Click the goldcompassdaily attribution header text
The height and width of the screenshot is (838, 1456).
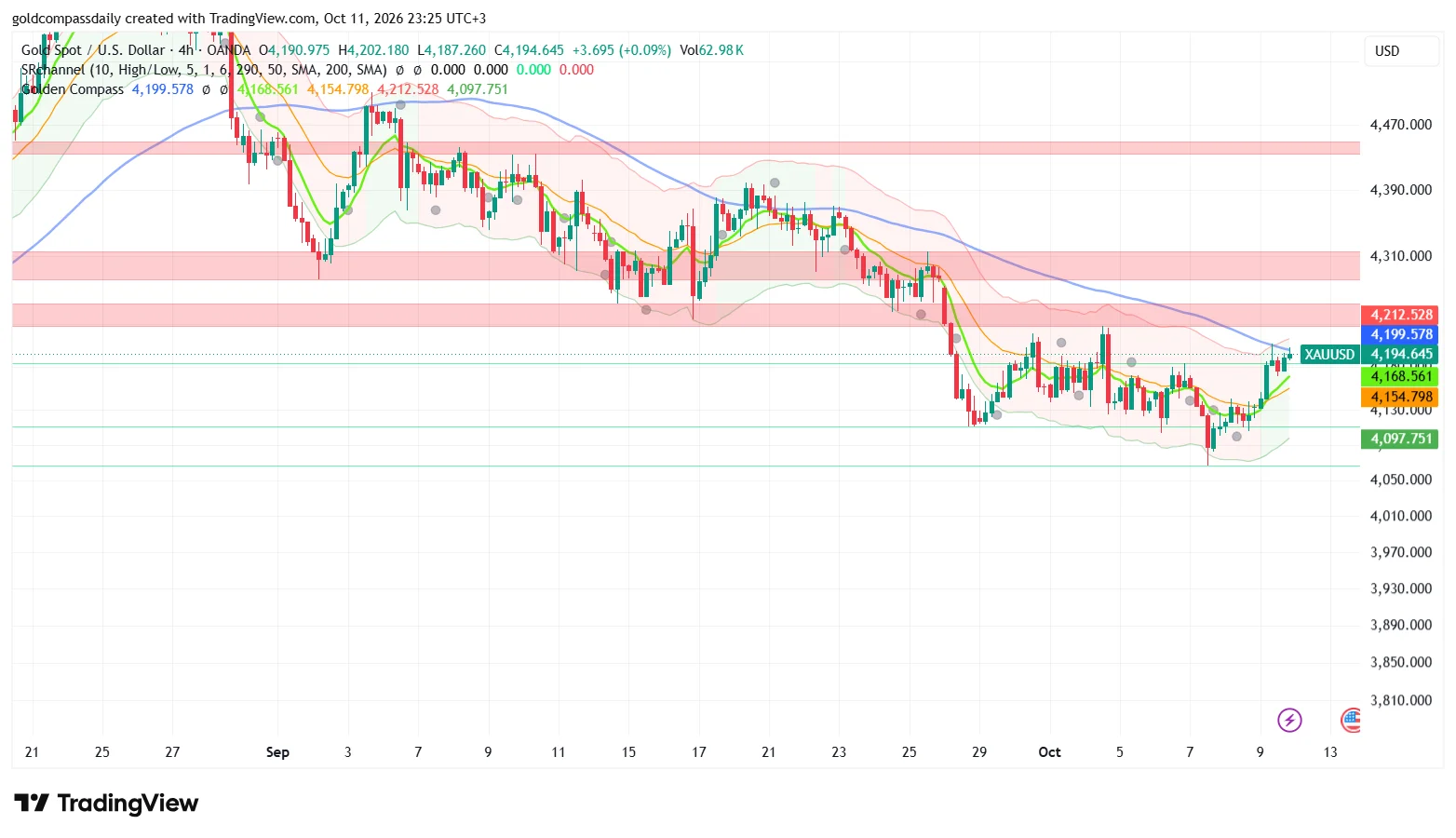pos(249,19)
